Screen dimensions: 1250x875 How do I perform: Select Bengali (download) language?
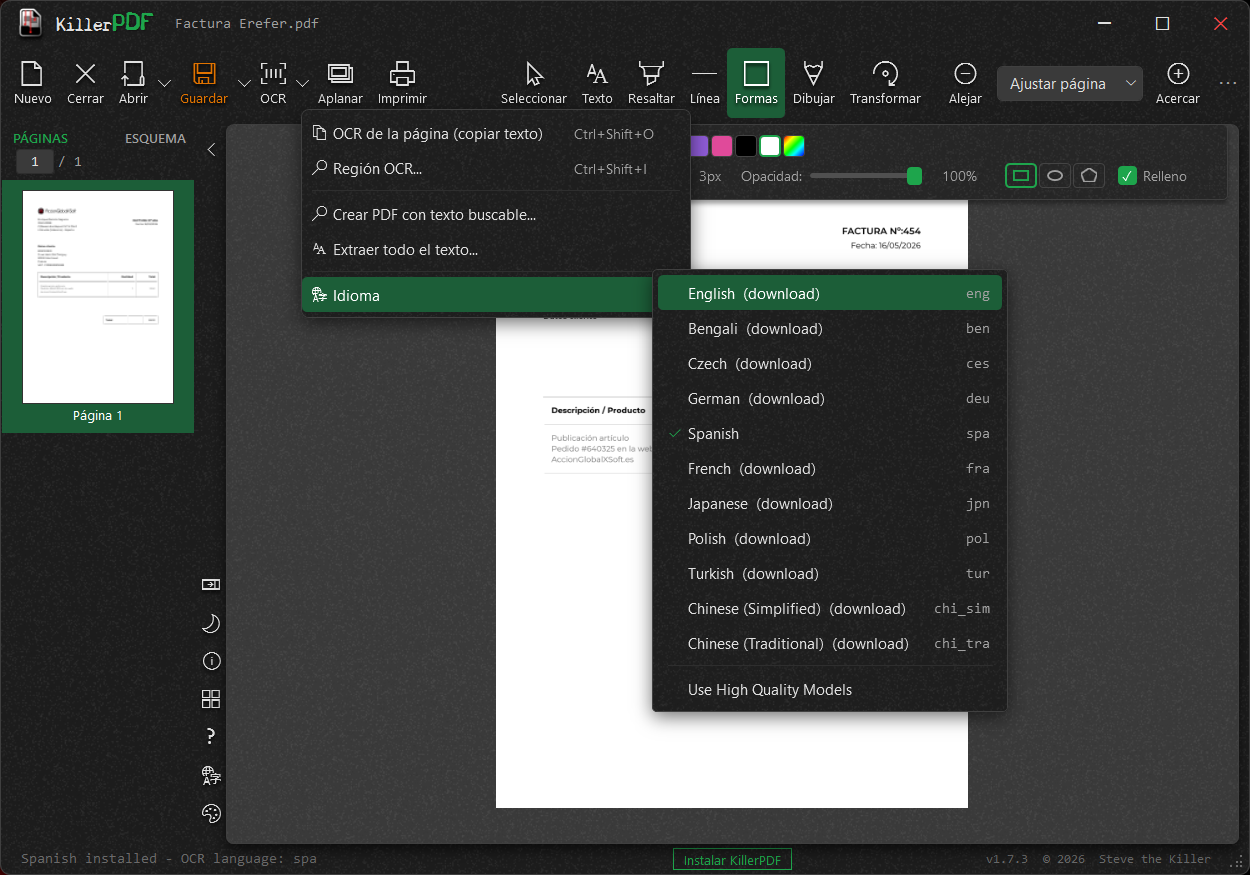click(x=829, y=329)
